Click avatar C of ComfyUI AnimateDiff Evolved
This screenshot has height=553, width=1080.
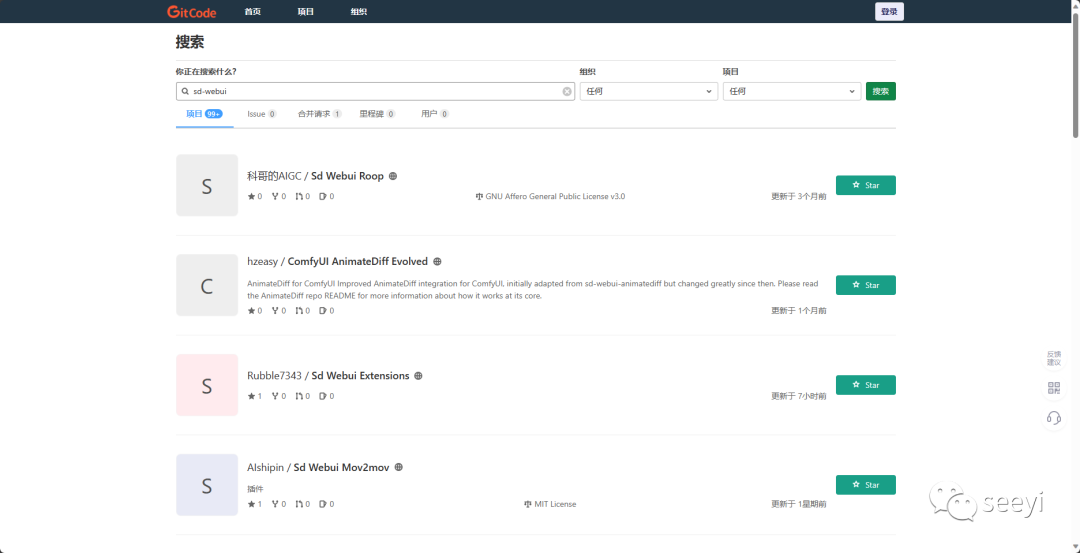207,285
